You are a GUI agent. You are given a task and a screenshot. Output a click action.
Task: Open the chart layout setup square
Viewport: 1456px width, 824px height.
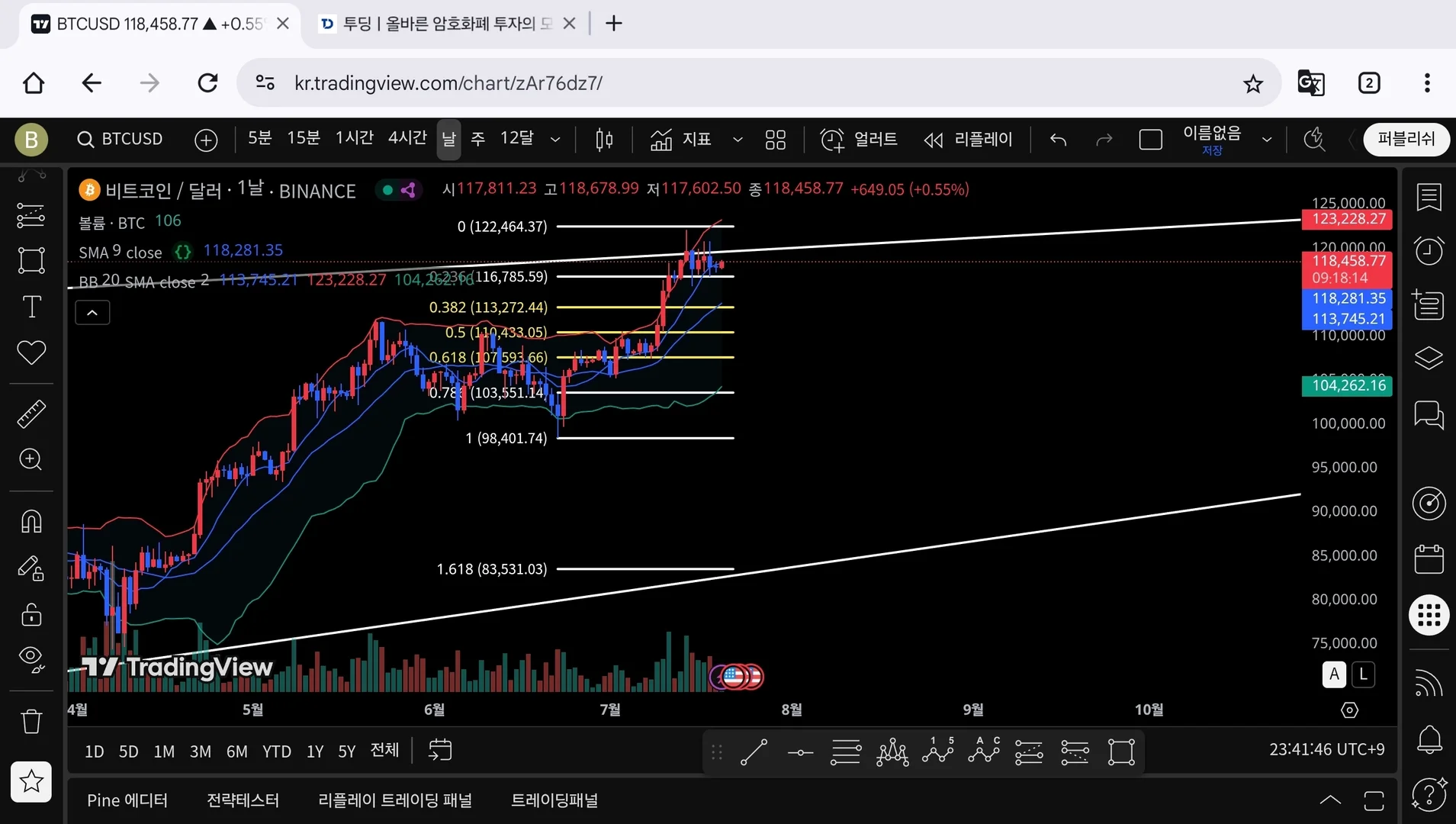coord(1150,140)
